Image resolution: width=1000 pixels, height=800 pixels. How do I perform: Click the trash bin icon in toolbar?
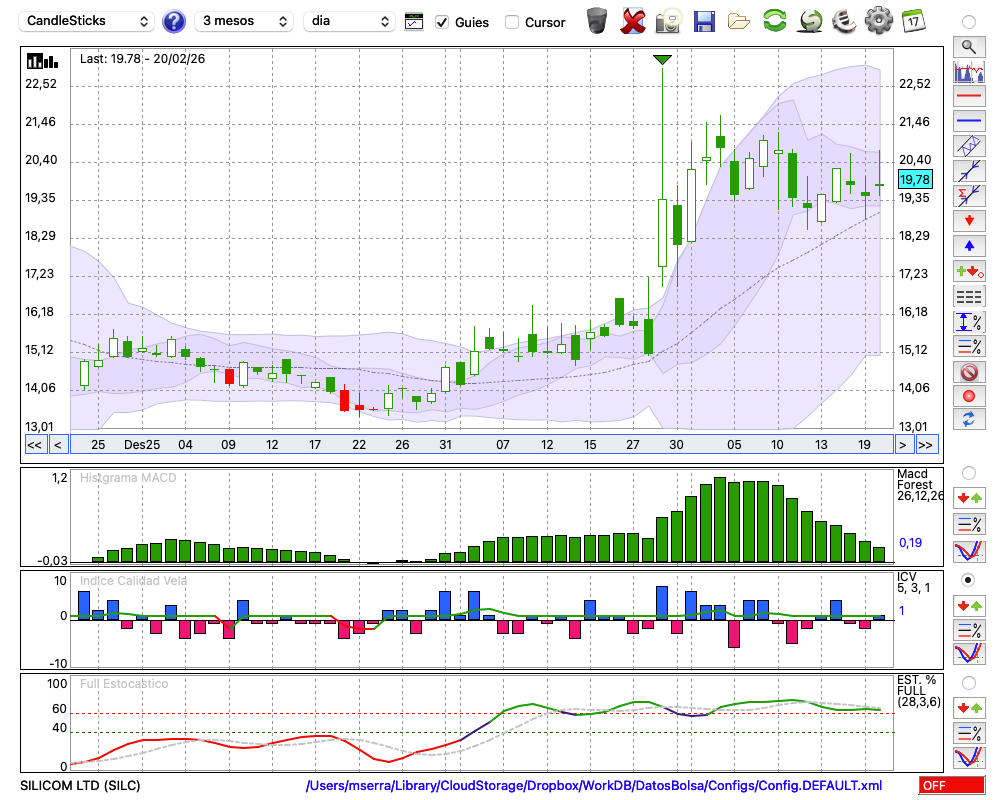tap(597, 20)
